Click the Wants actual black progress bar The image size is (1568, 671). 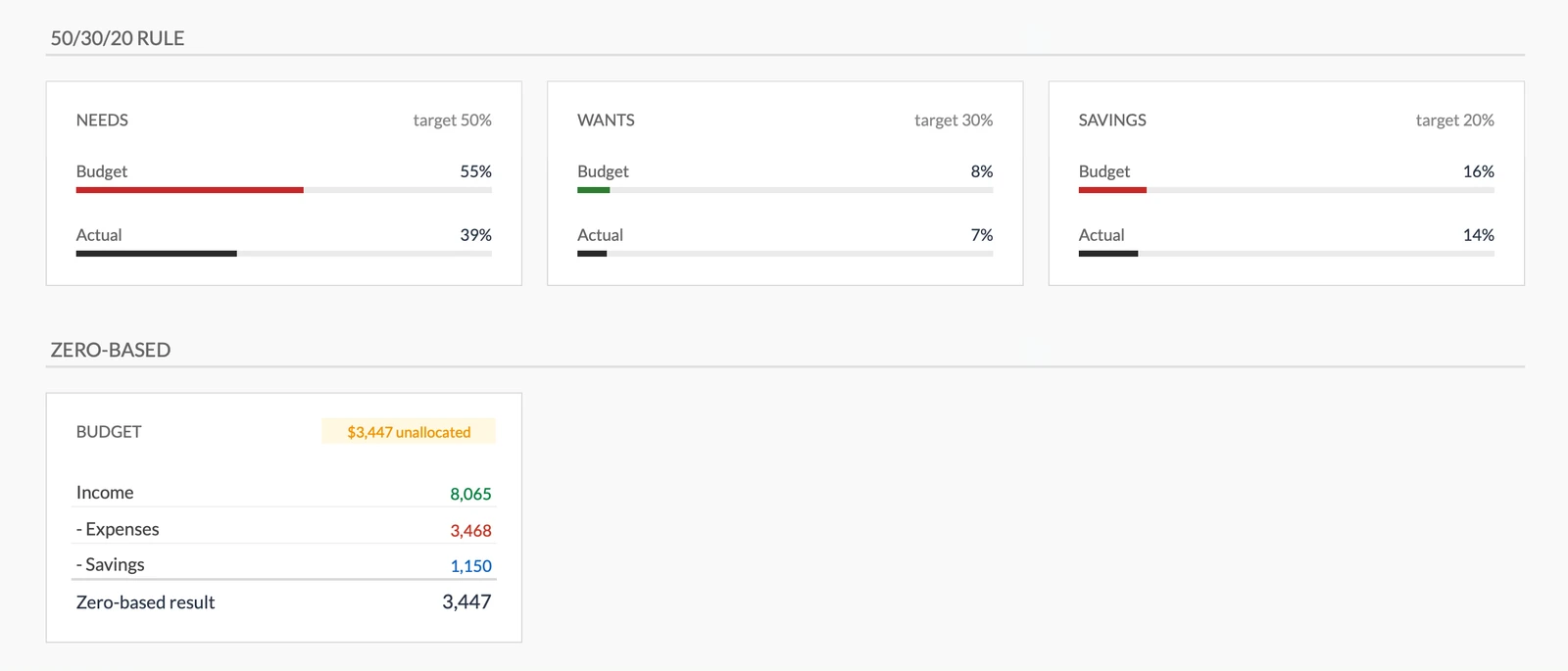coord(592,254)
